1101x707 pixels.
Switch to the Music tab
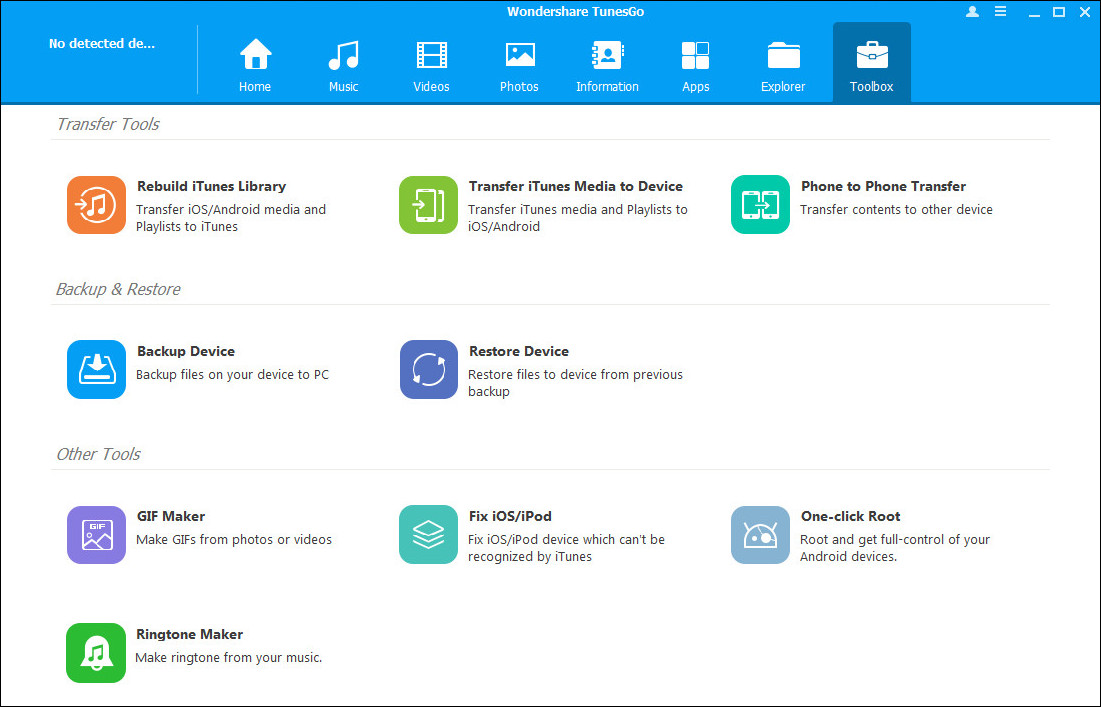click(x=343, y=65)
